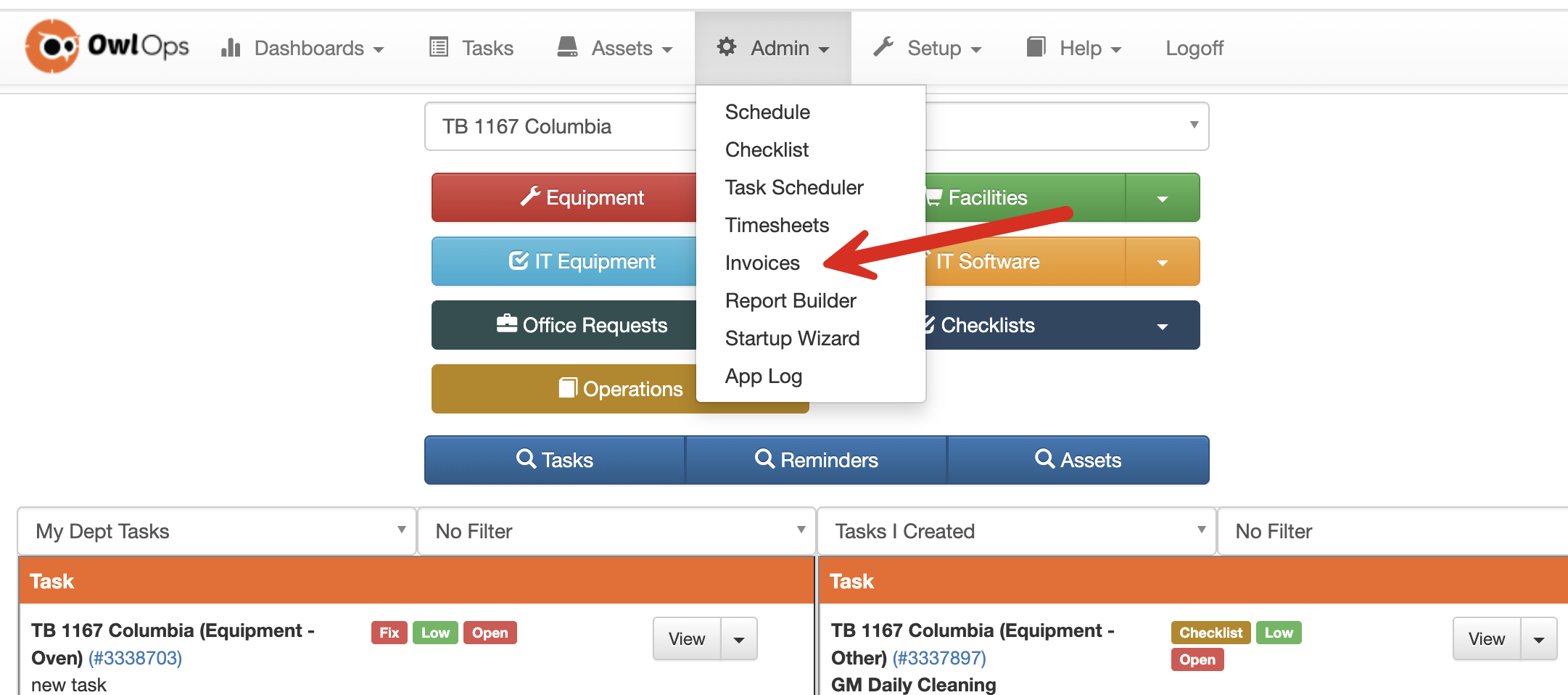Click the Admin gear icon

pyautogui.click(x=726, y=47)
